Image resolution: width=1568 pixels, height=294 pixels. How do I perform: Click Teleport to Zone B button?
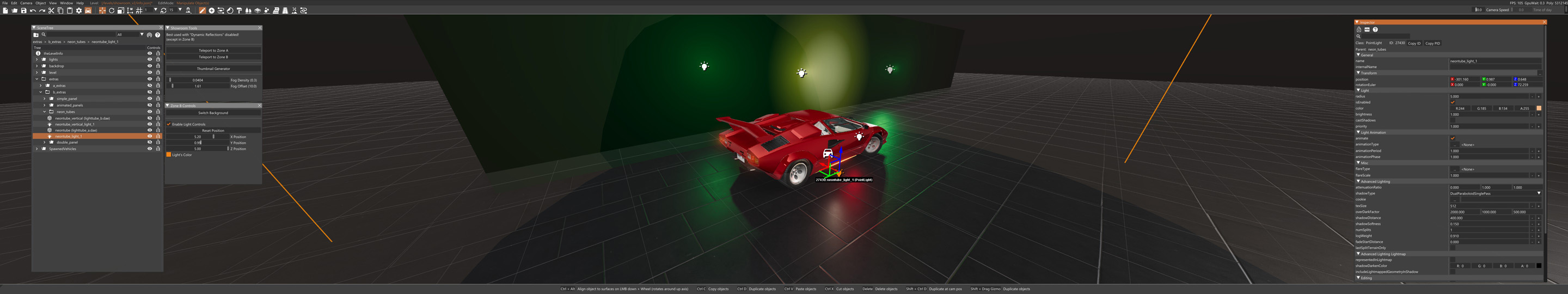213,57
